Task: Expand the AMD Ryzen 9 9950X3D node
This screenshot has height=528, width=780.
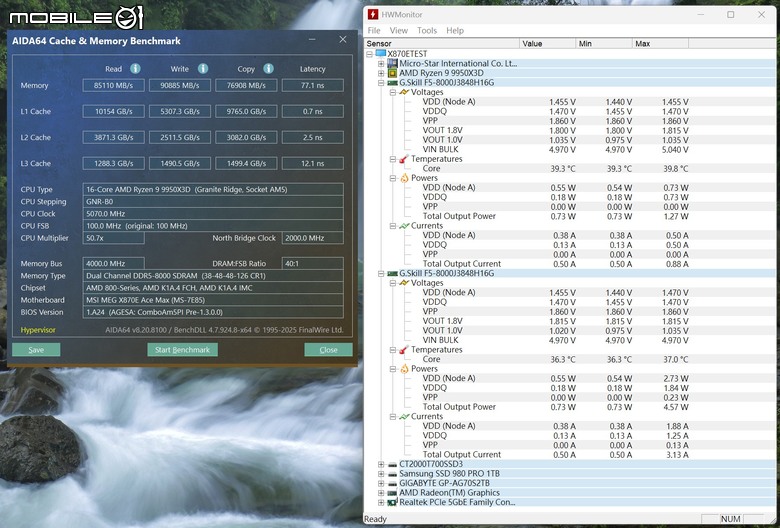Action: click(381, 73)
